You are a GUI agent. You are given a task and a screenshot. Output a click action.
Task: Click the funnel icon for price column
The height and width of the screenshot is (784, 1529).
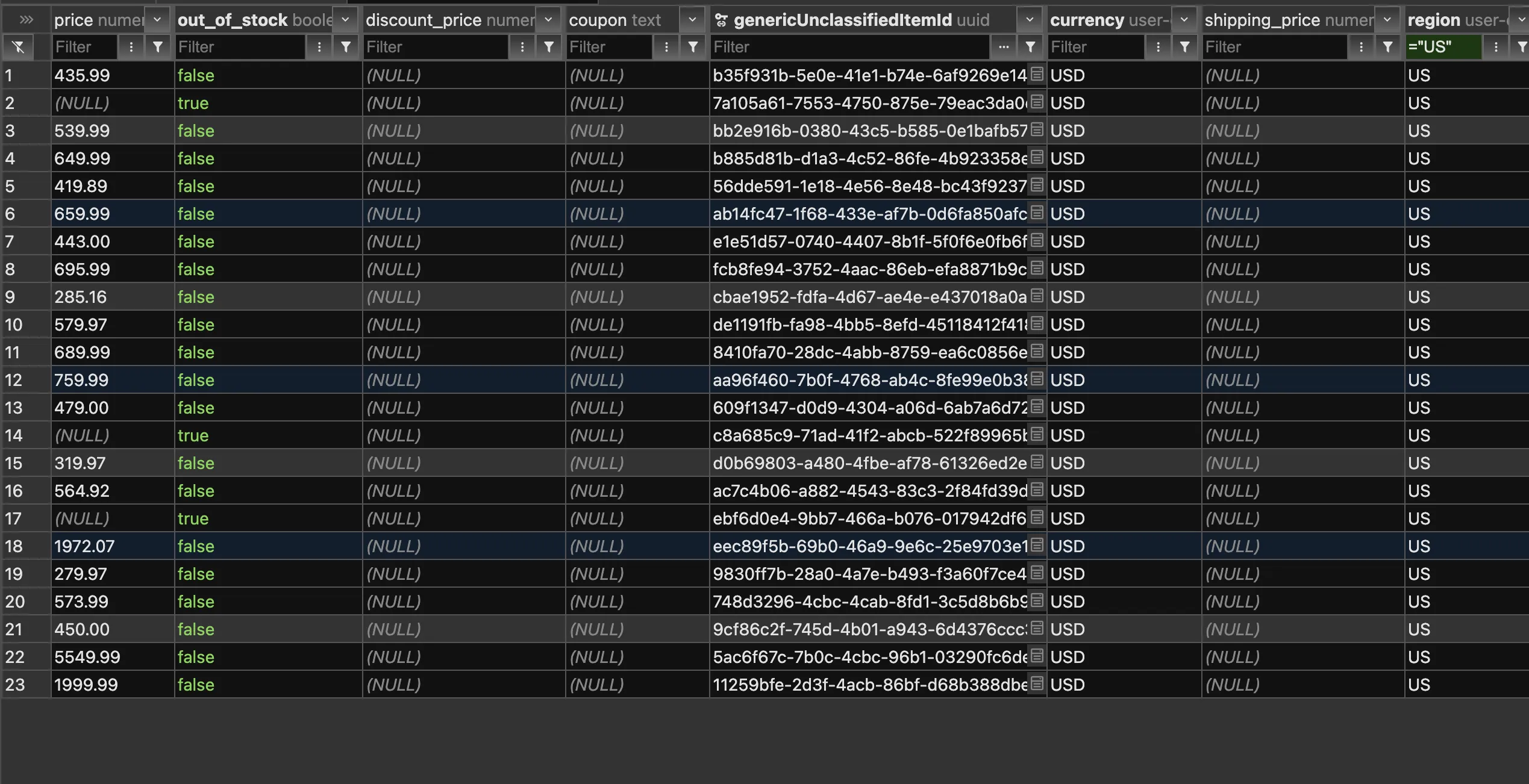(x=158, y=47)
